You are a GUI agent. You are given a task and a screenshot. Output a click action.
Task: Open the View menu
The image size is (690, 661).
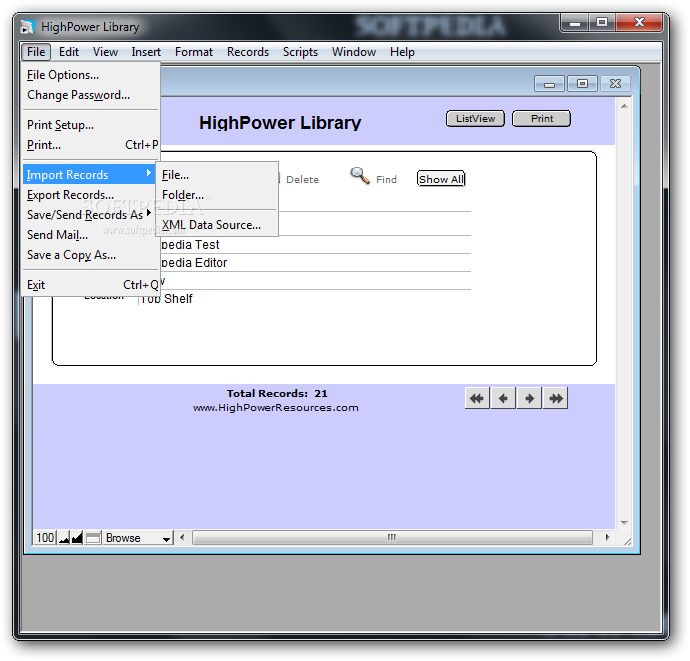pos(105,52)
